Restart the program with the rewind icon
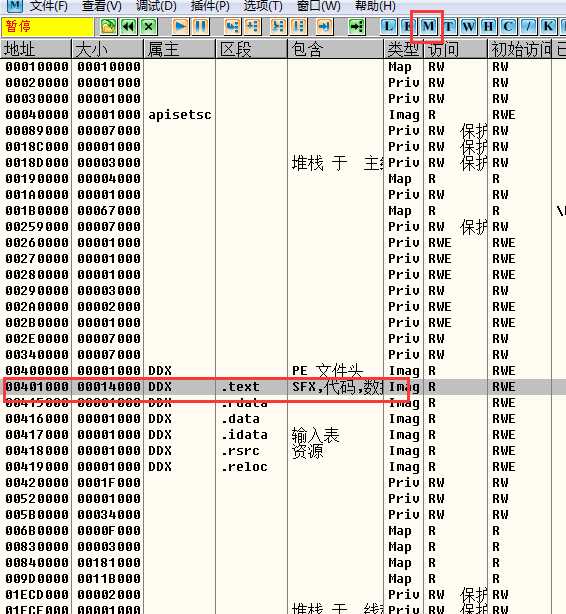 (x=128, y=27)
